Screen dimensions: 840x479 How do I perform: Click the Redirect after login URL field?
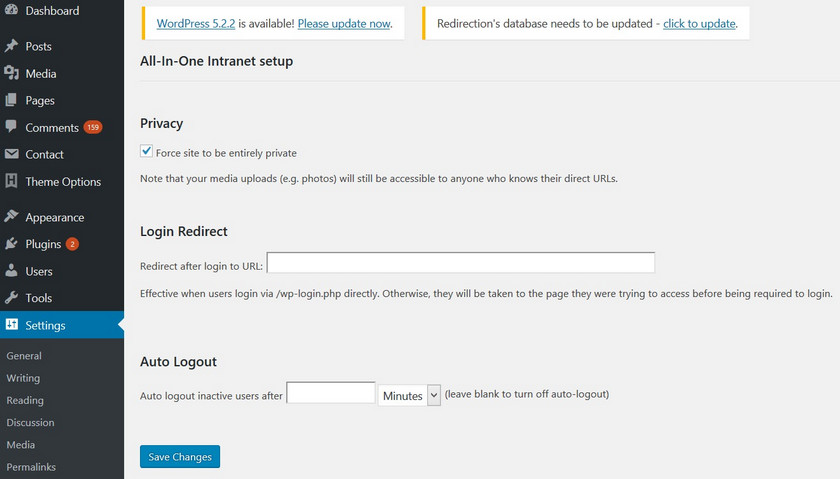pos(460,263)
